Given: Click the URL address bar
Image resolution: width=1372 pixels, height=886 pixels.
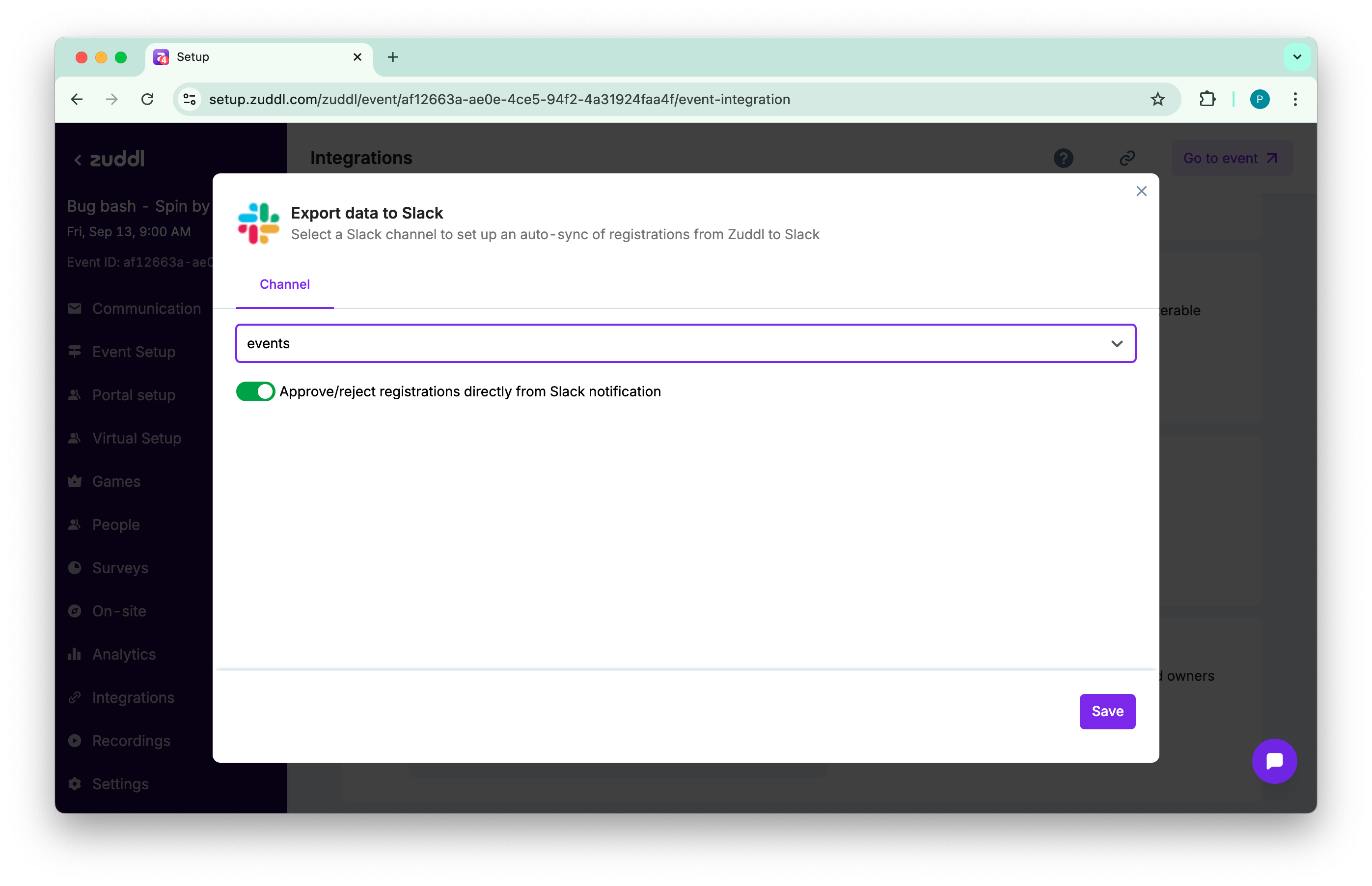Looking at the screenshot, I should (x=633, y=100).
